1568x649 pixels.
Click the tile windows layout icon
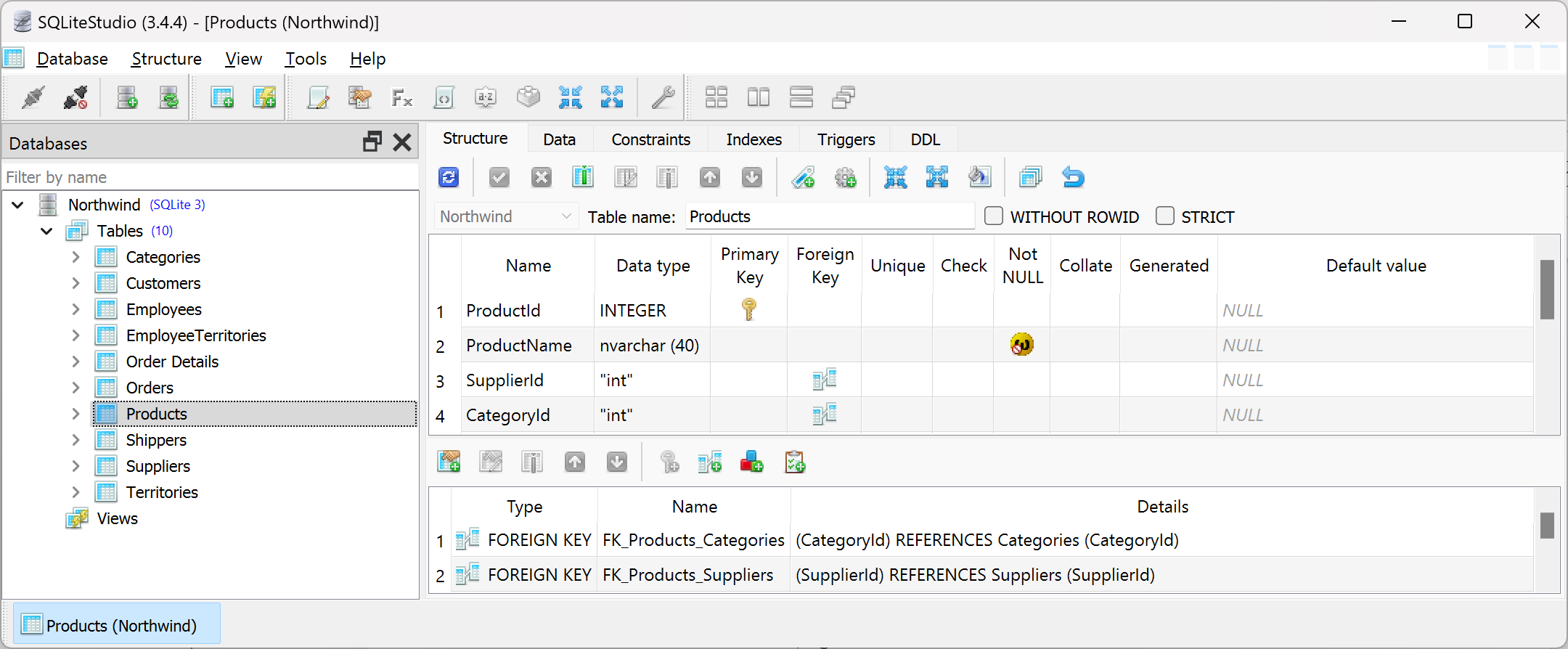[716, 97]
